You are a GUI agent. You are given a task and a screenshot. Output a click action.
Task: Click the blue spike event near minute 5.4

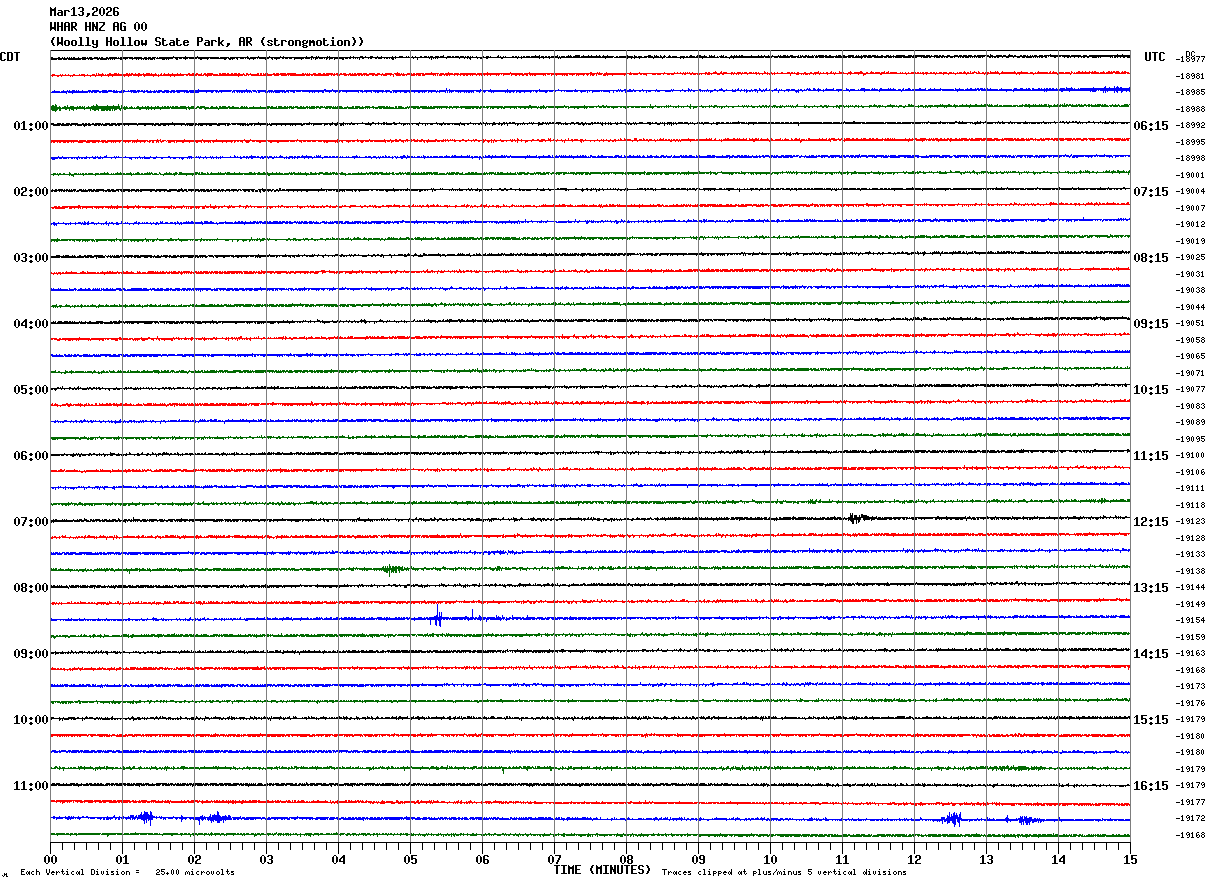tap(437, 618)
